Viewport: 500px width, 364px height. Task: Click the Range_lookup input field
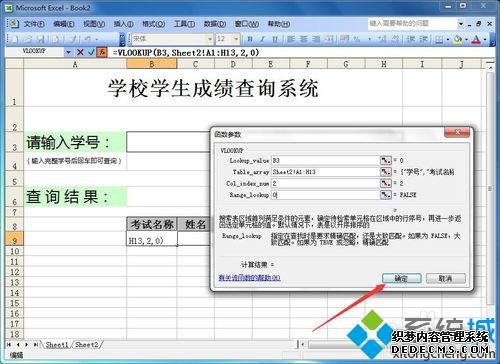(325, 194)
